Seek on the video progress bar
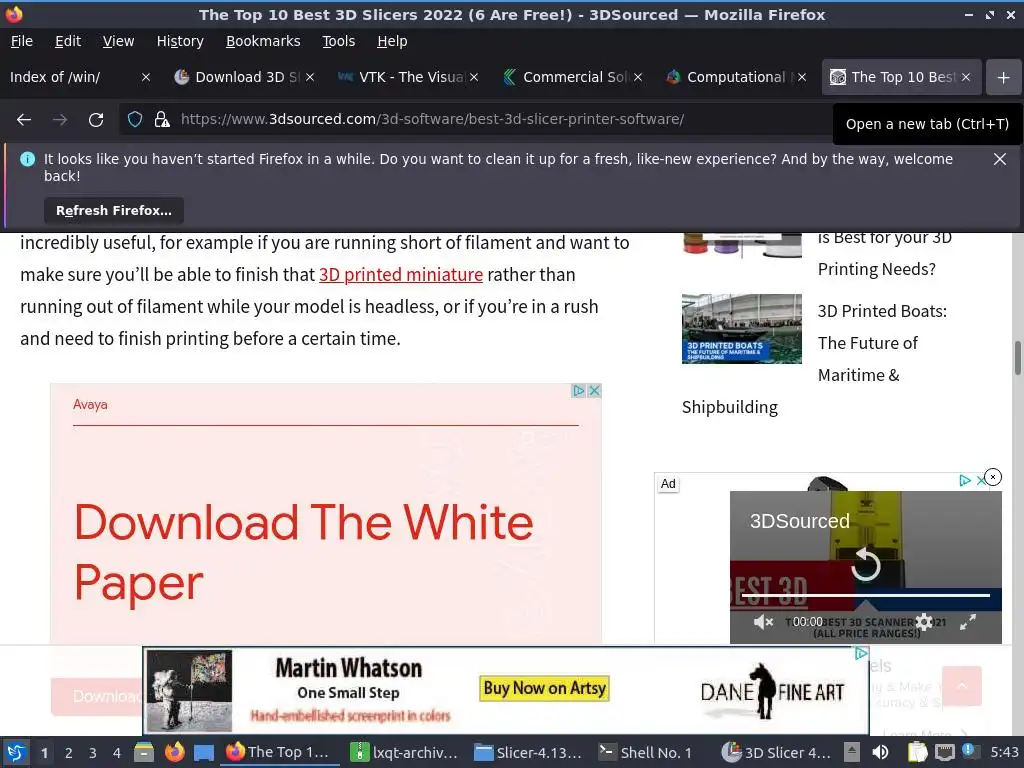 pos(865,596)
